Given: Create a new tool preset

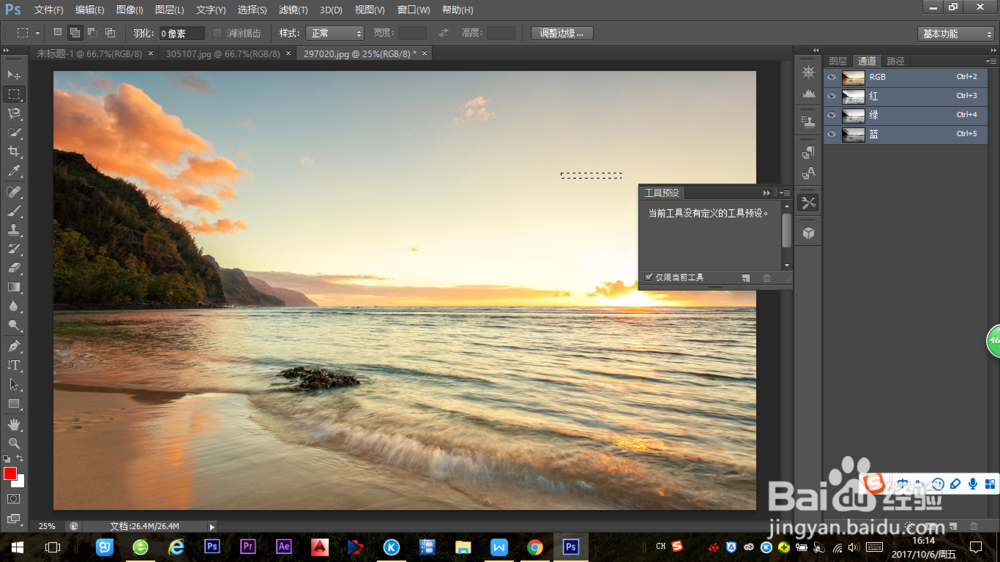Looking at the screenshot, I should [746, 277].
